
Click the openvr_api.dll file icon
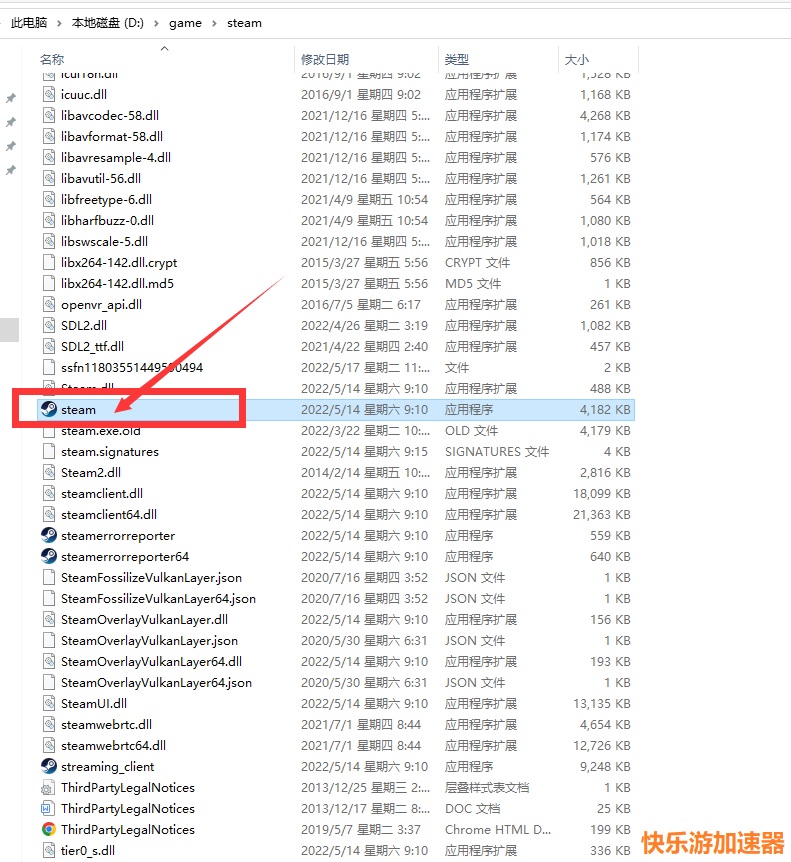click(x=49, y=304)
